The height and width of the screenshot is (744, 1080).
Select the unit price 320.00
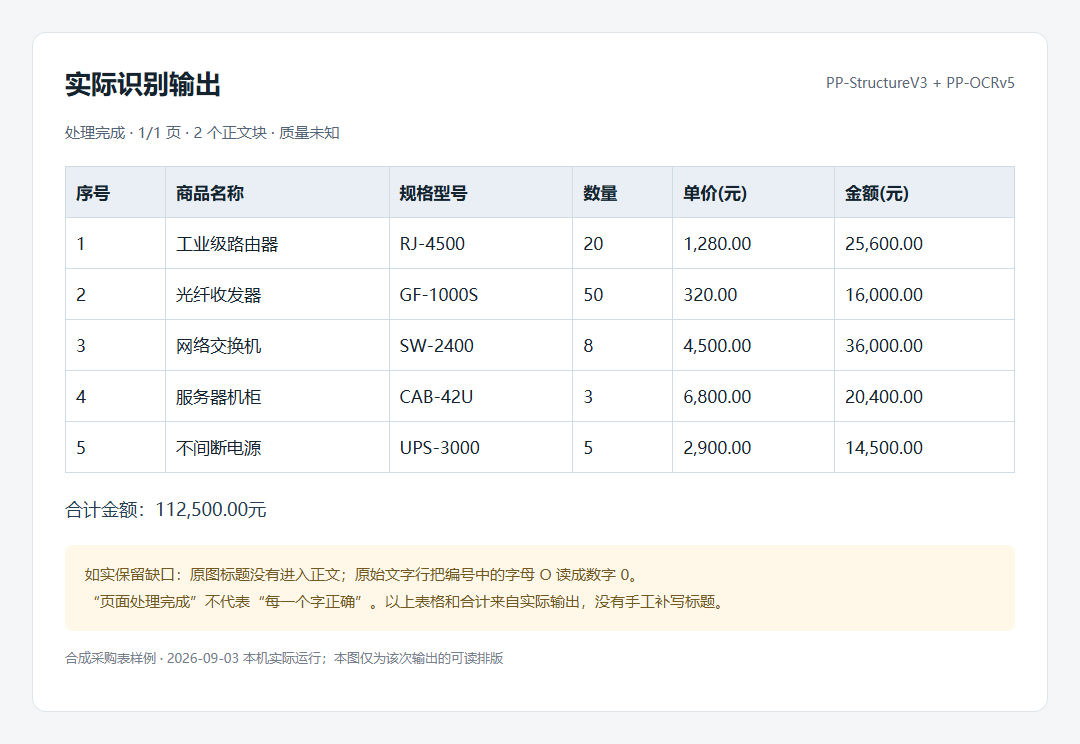pos(754,294)
